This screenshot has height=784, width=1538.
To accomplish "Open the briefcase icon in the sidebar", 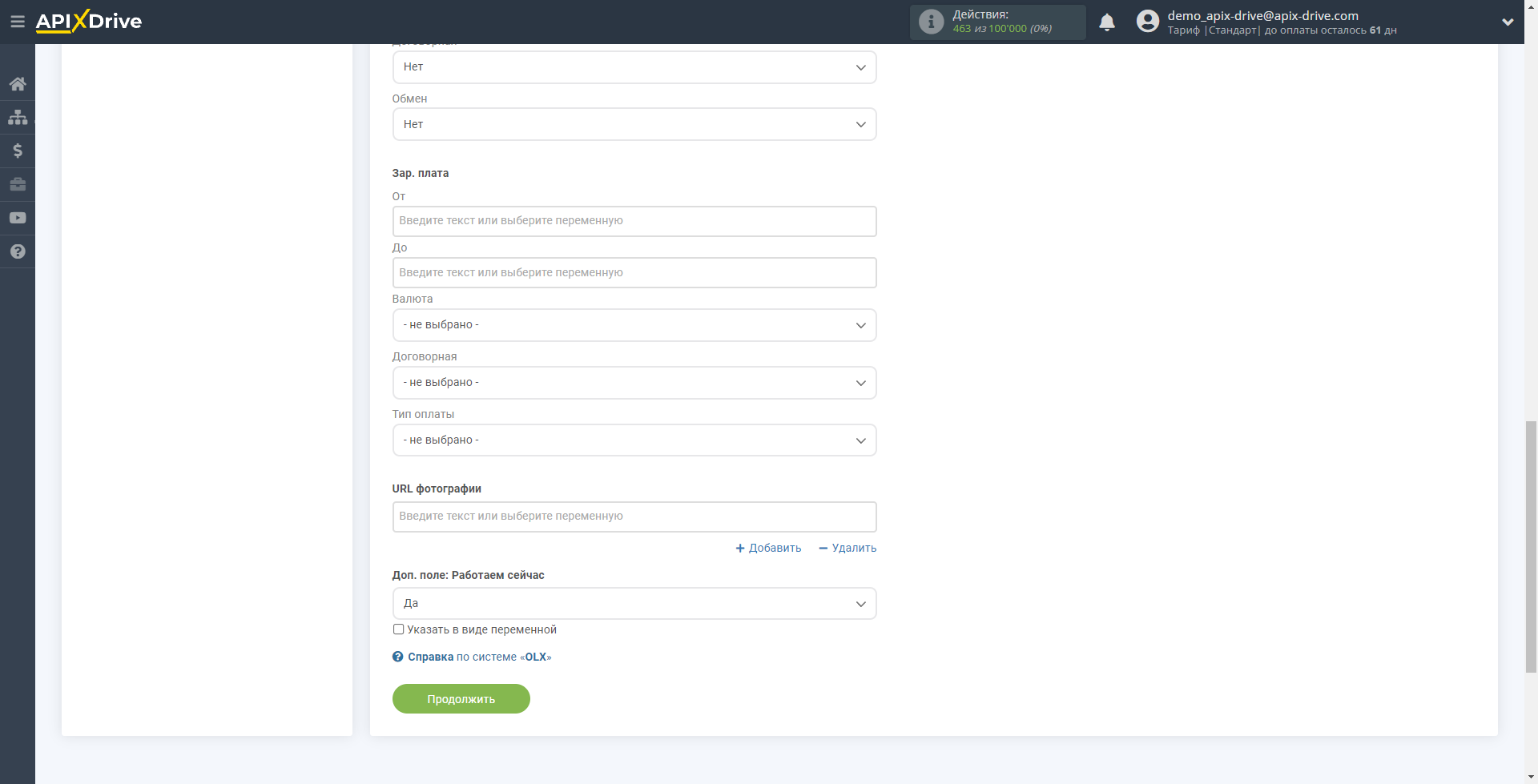I will pyautogui.click(x=18, y=184).
